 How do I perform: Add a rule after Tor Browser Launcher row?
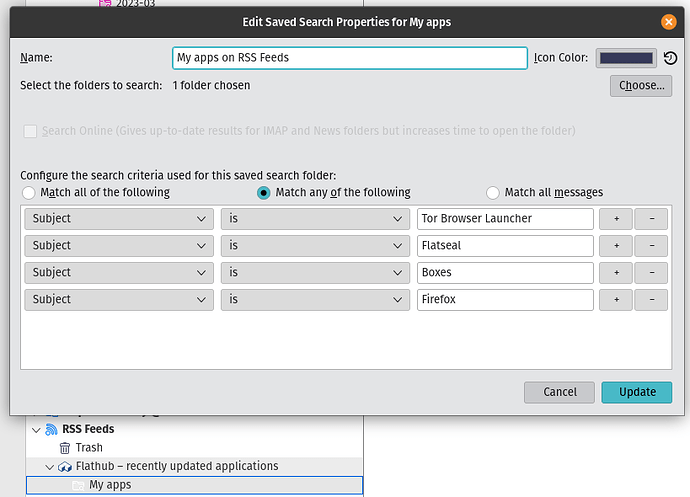(x=616, y=219)
